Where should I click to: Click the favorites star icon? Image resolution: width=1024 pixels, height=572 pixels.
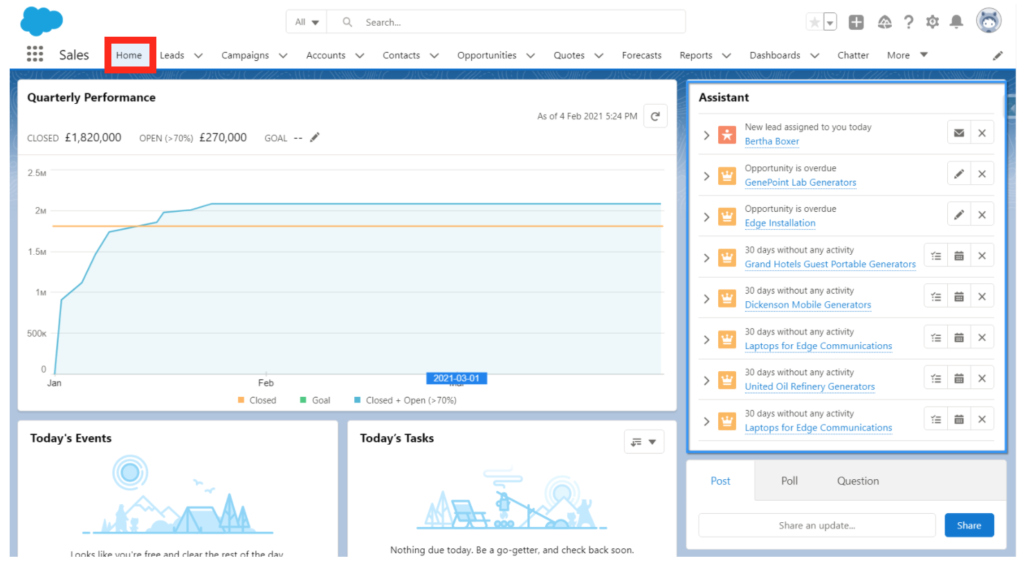pyautogui.click(x=814, y=22)
